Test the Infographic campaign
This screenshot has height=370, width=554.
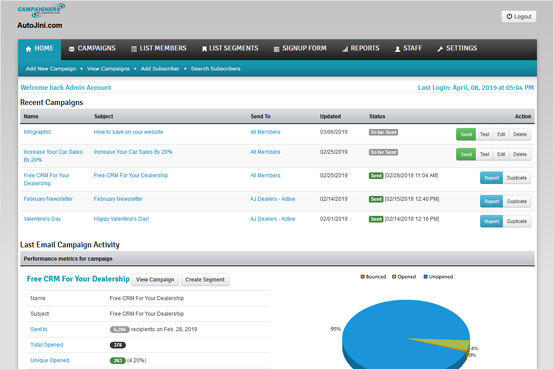[484, 134]
